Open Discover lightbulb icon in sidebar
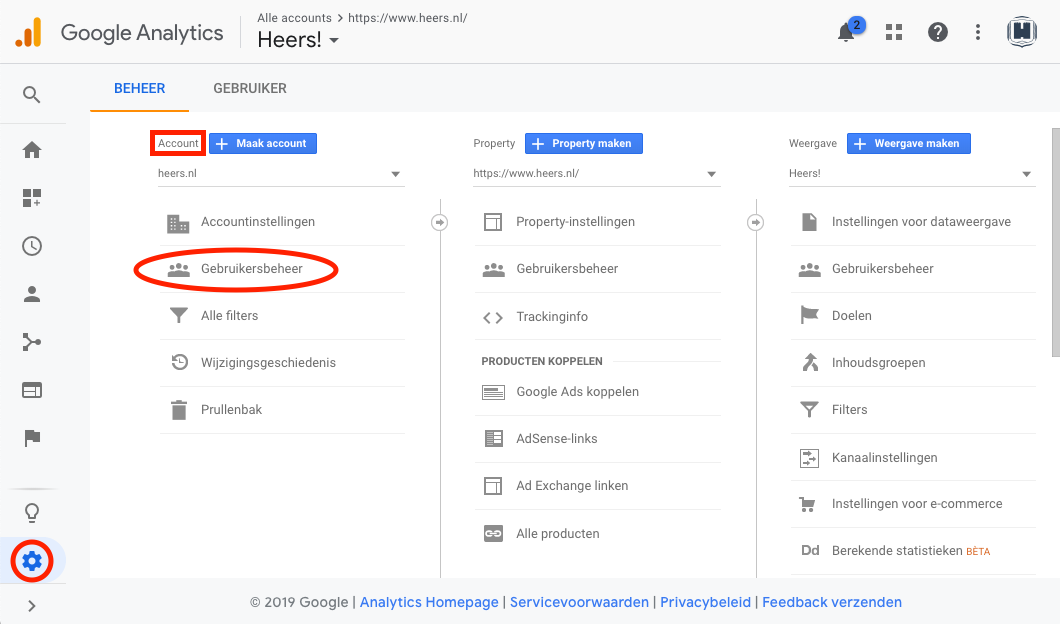The image size is (1060, 624). click(32, 513)
